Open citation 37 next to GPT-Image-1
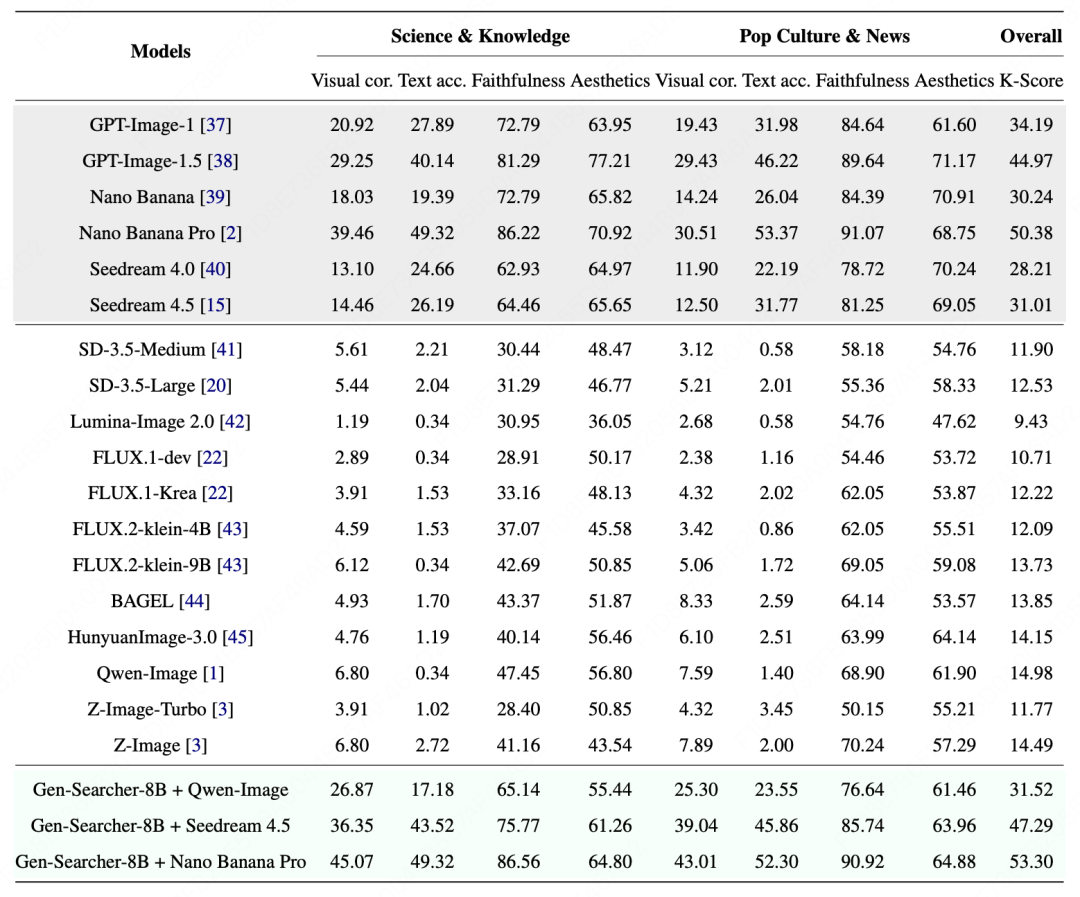The height and width of the screenshot is (897, 1080). coord(216,125)
